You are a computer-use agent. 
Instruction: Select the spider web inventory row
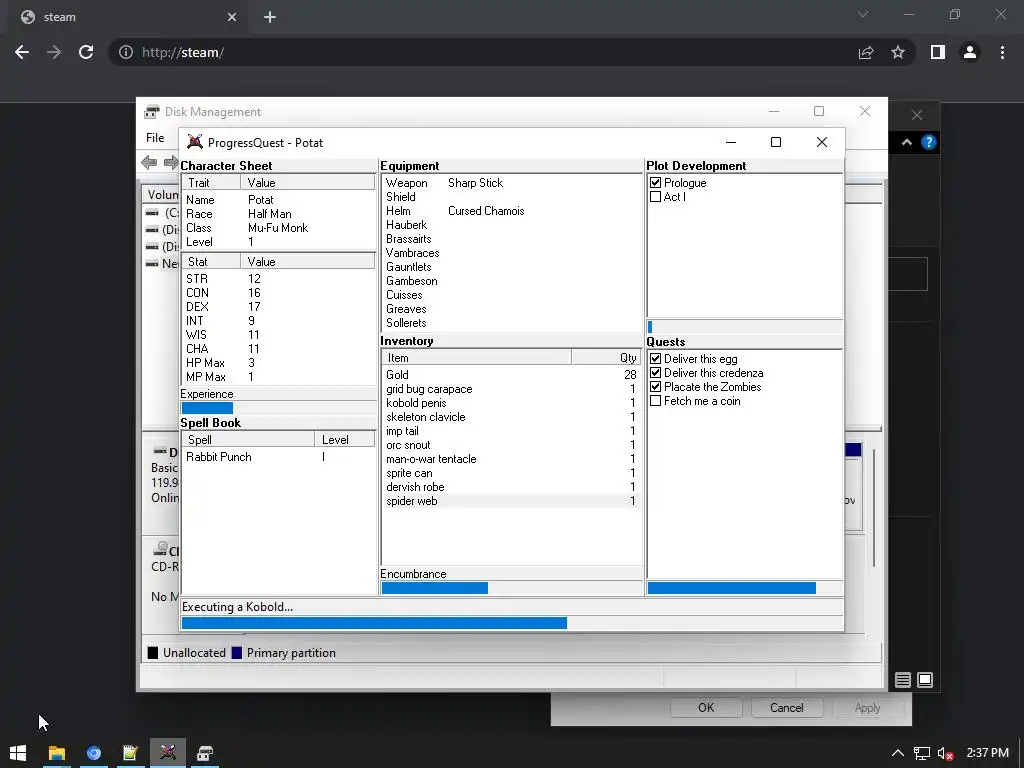511,501
